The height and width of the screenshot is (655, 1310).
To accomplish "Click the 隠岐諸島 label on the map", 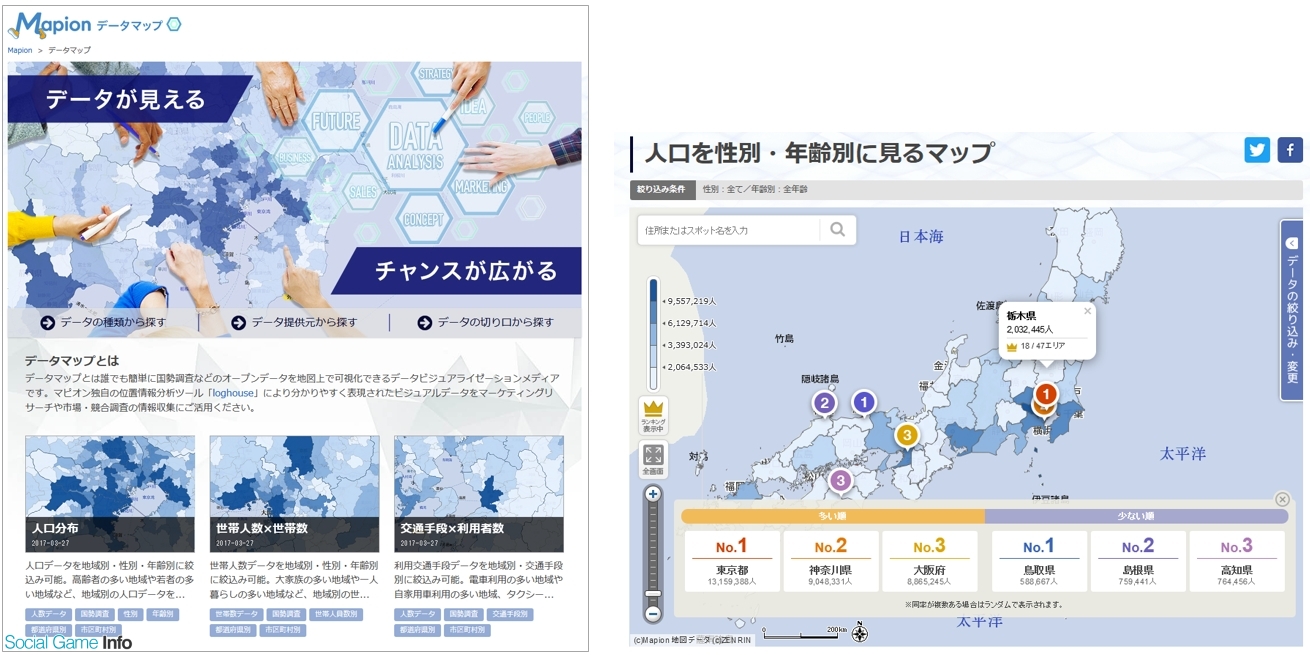I will click(x=821, y=379).
